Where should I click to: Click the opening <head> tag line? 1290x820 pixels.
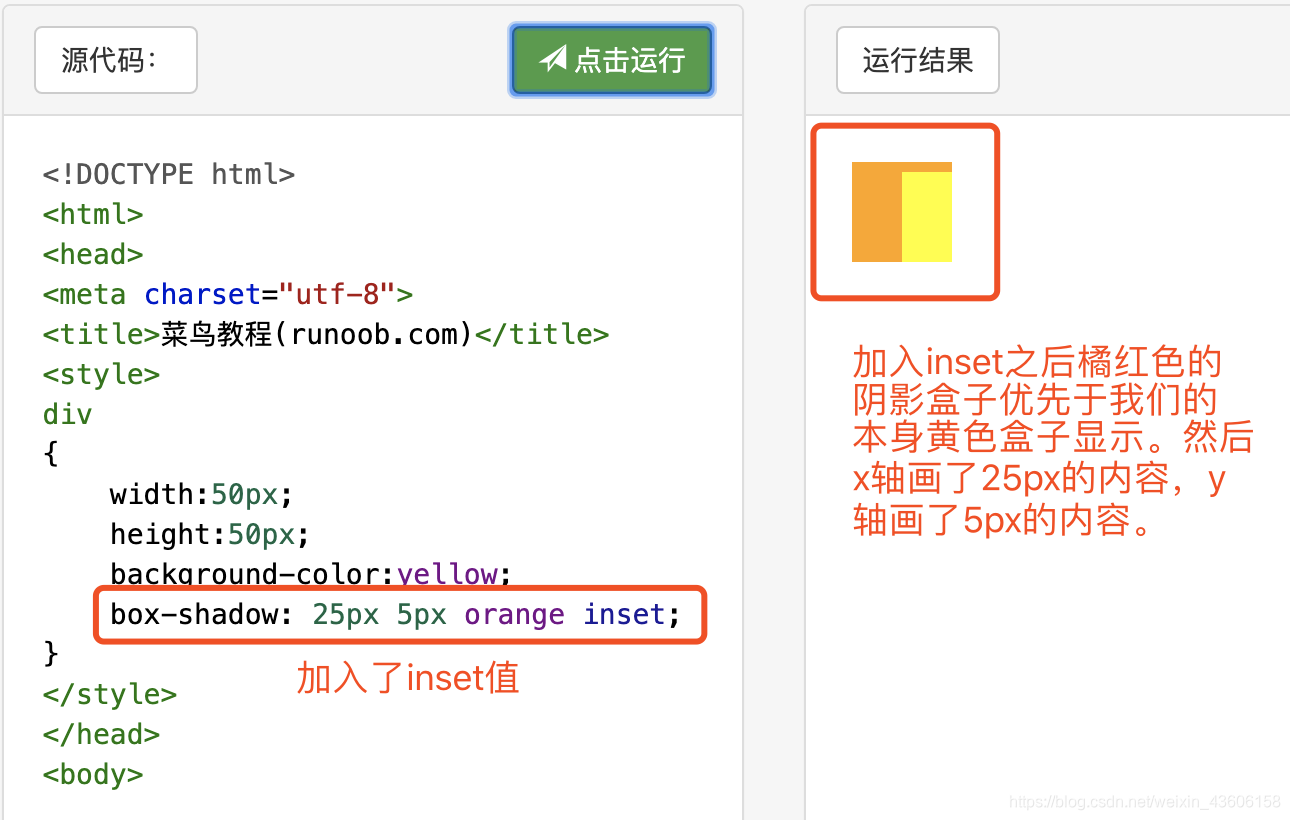pos(93,254)
